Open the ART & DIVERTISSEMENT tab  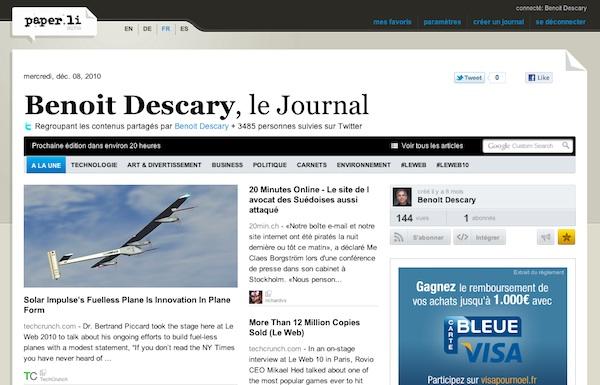click(164, 165)
